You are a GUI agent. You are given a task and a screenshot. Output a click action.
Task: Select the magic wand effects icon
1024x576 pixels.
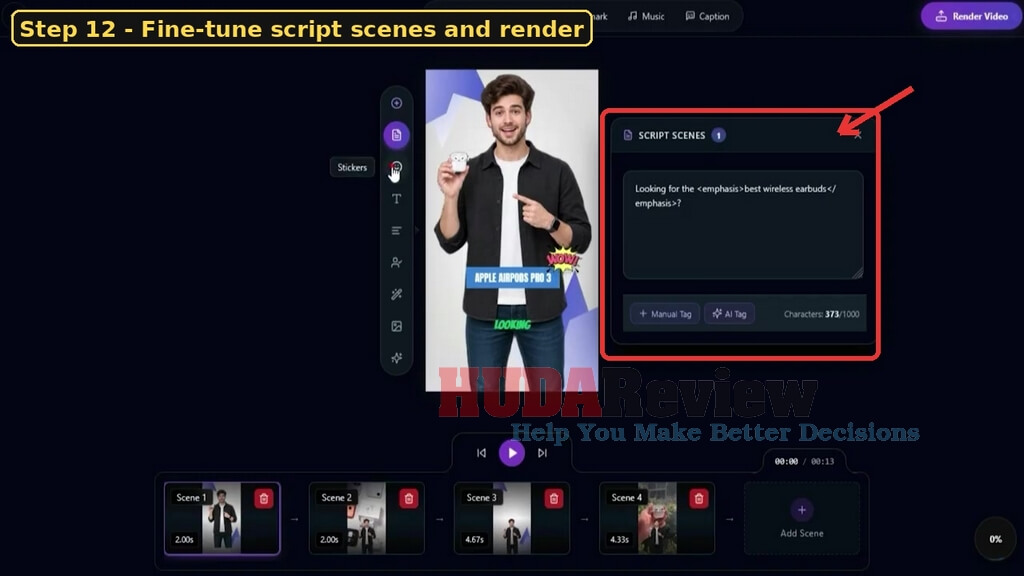(396, 295)
